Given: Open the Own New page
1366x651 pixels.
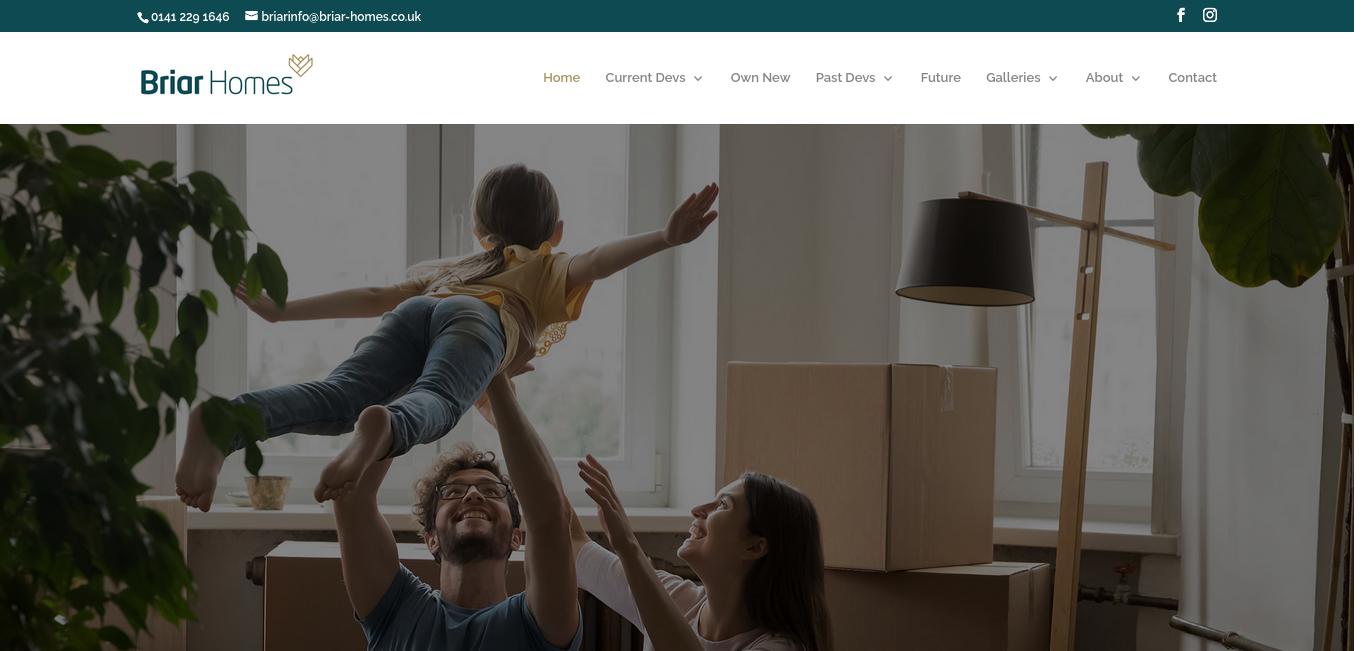Looking at the screenshot, I should [x=760, y=78].
